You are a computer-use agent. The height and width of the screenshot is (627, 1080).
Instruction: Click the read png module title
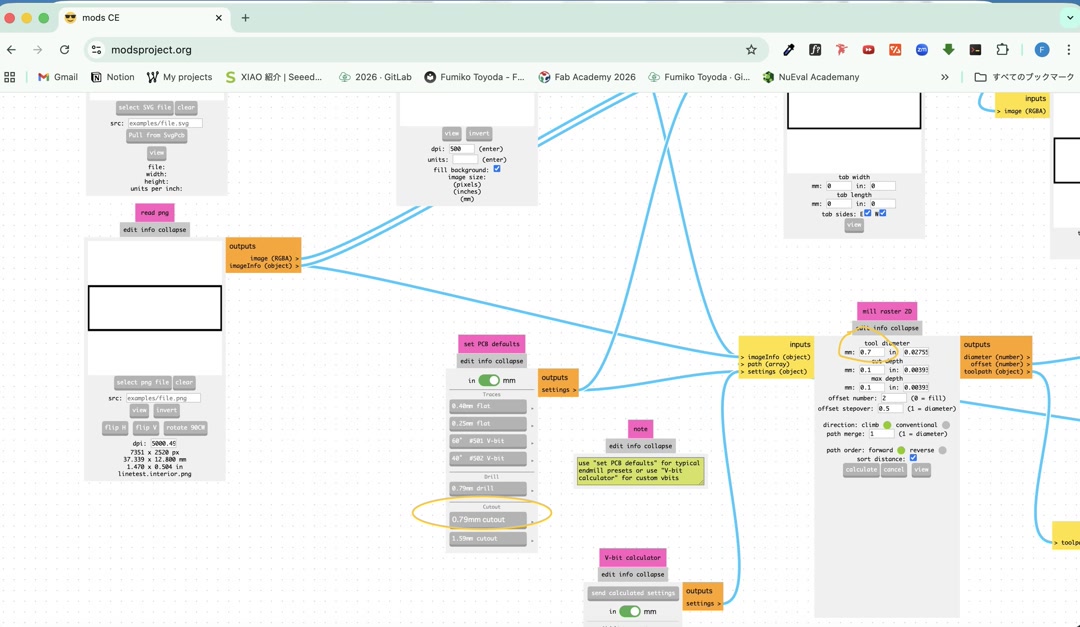click(x=154, y=212)
